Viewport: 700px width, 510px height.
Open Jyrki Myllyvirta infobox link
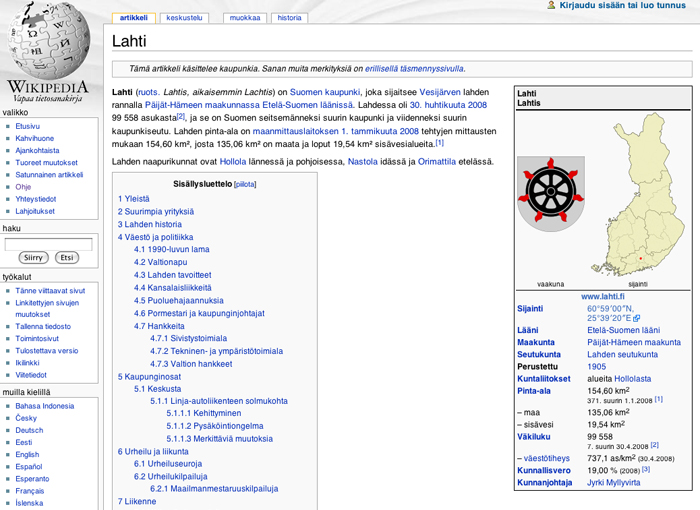point(613,483)
